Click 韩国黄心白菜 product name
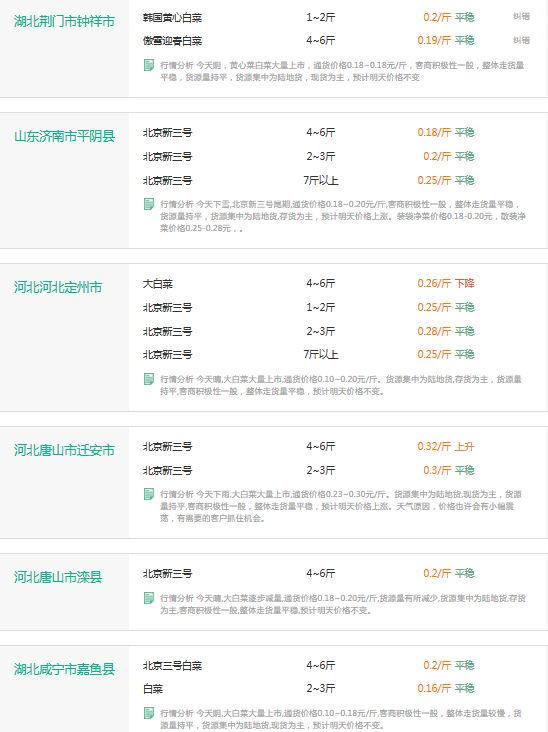This screenshot has width=548, height=732. 172,18
